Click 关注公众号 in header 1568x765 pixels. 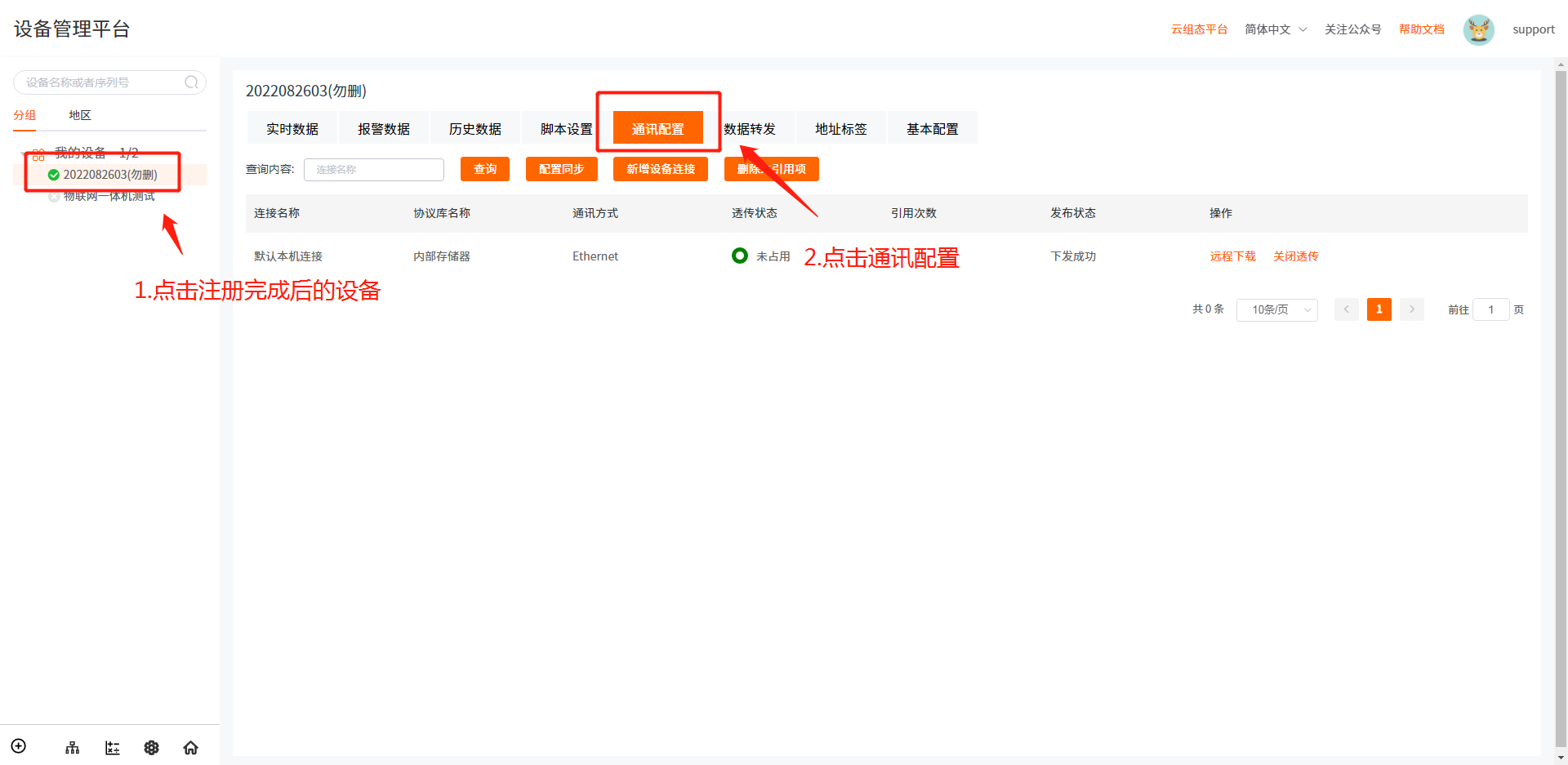[x=1353, y=29]
